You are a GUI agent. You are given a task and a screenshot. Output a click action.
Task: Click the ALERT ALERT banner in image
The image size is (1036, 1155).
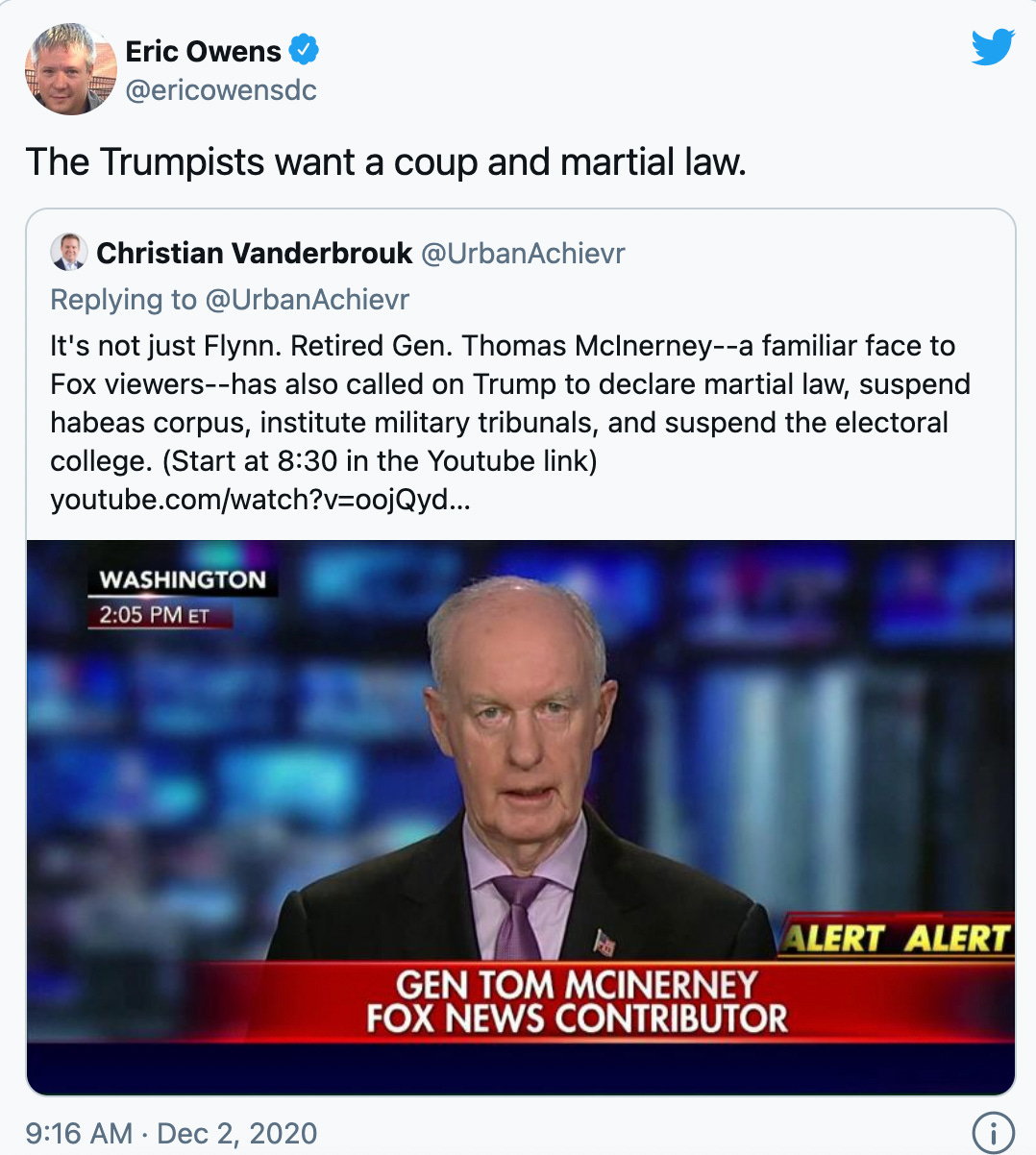[x=896, y=937]
